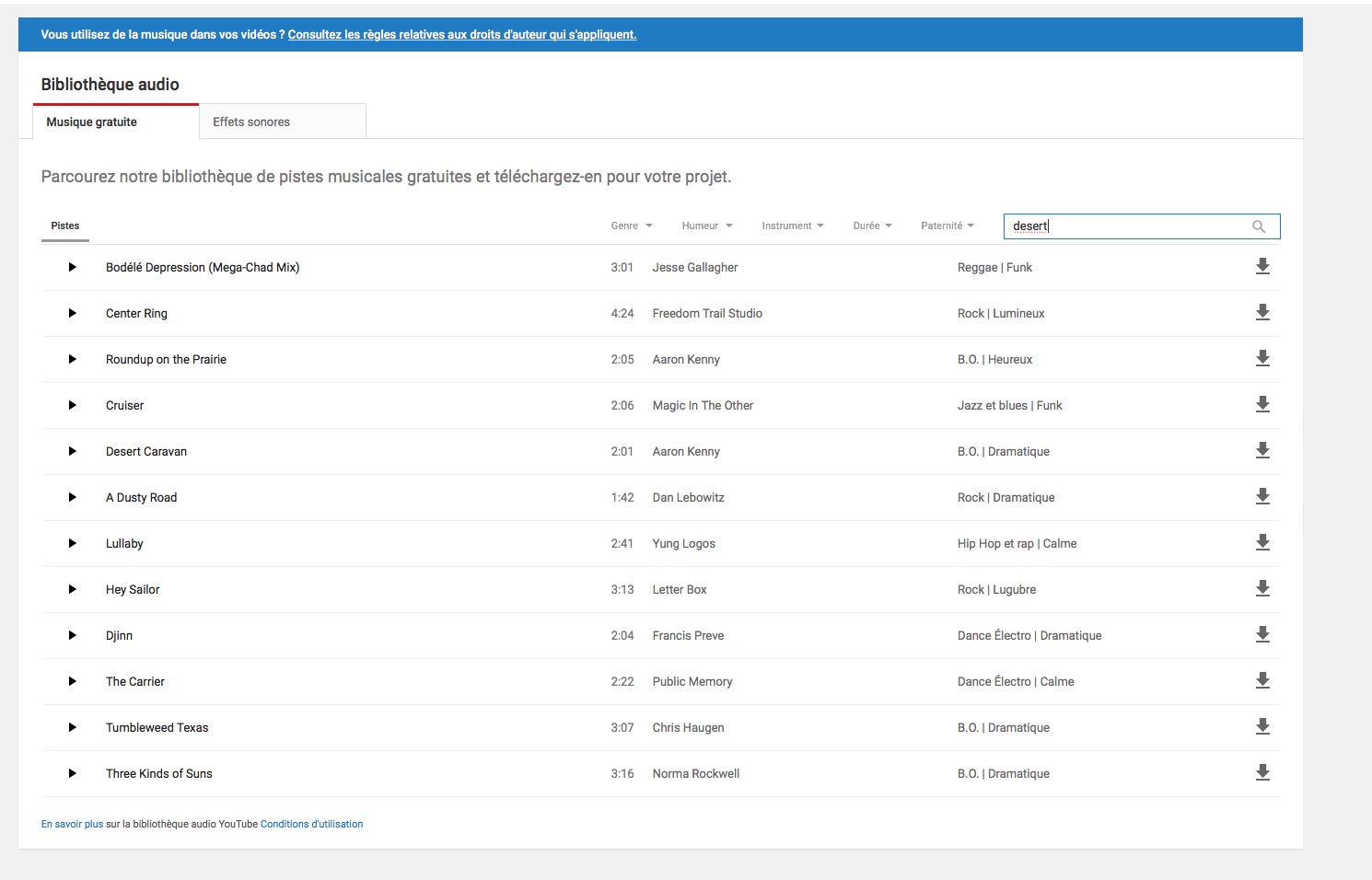Click the Rock | Lugubre genre label
The image size is (1372, 880).
click(996, 589)
